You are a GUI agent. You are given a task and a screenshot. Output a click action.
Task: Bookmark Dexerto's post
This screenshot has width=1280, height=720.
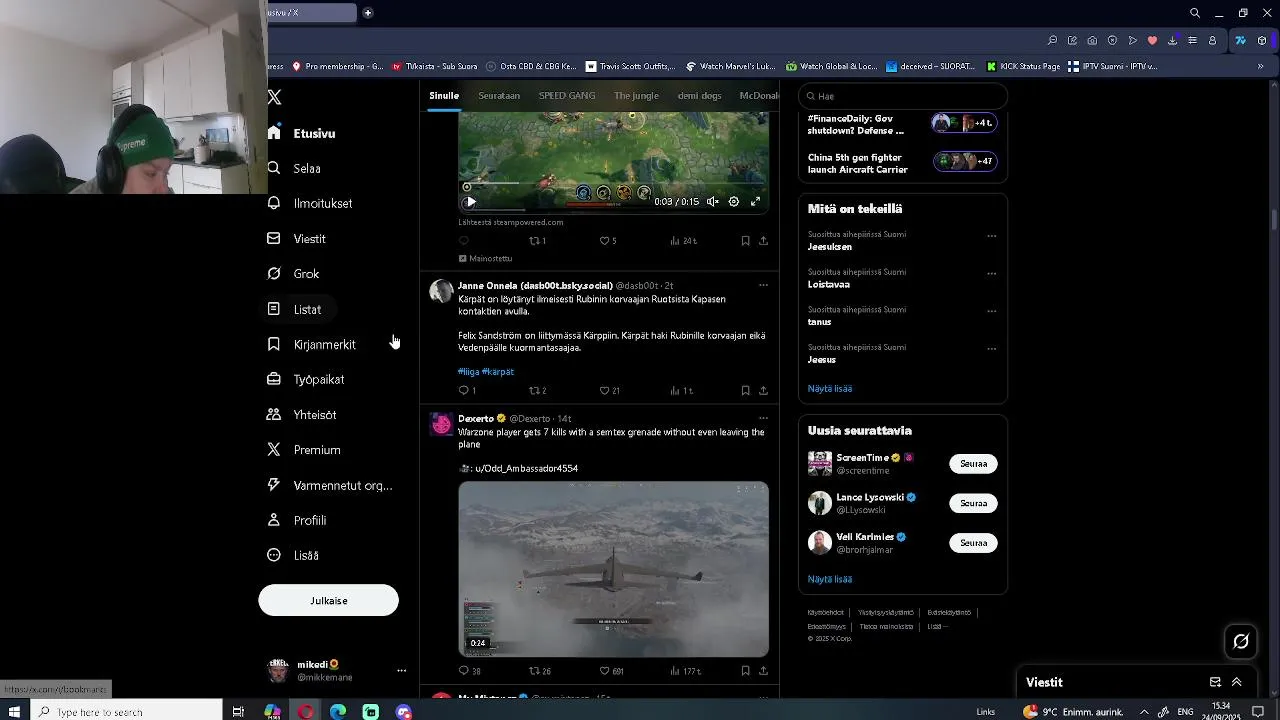pyautogui.click(x=745, y=671)
